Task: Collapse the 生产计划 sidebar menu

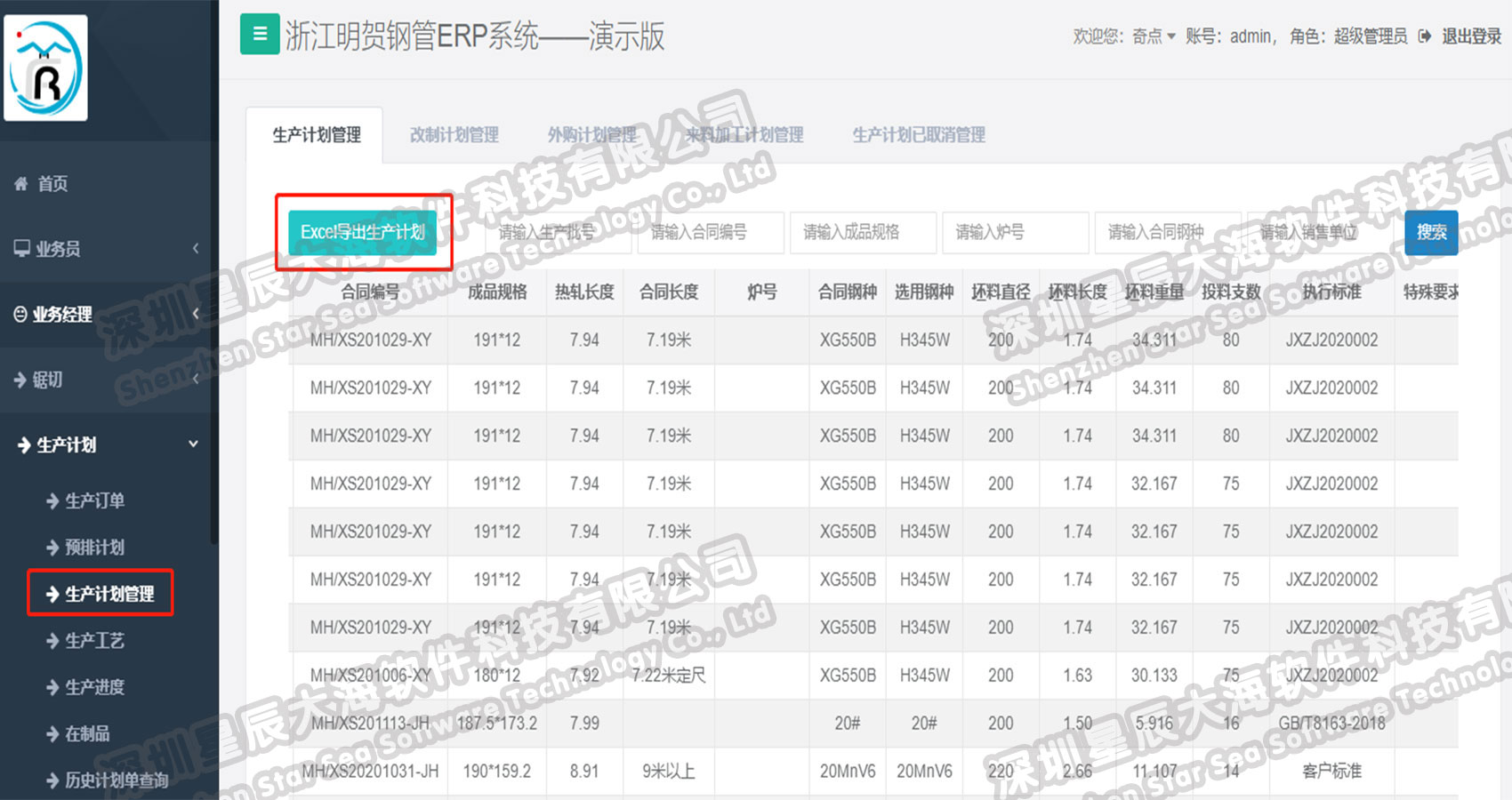Action: tap(107, 444)
